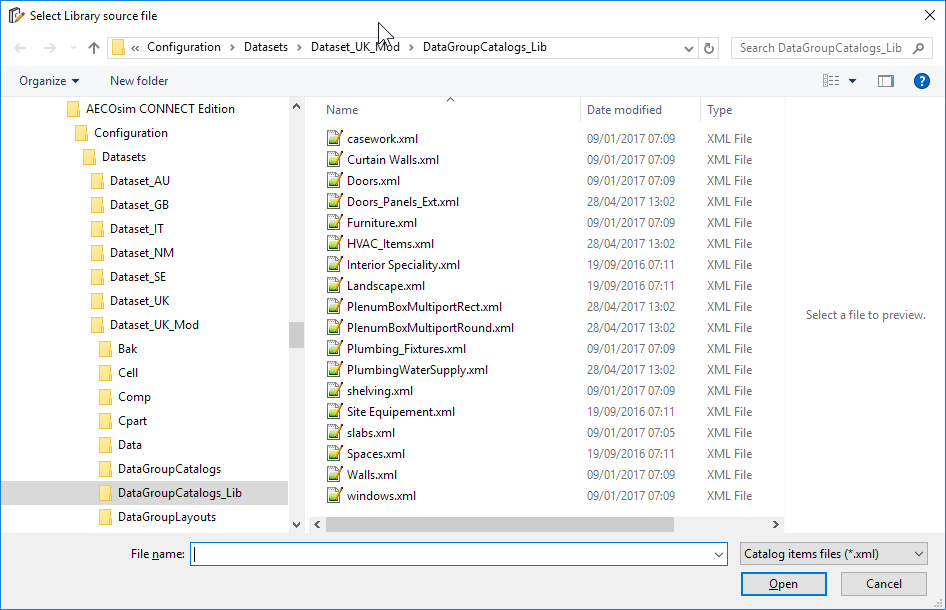Change the view layout icon

tap(831, 81)
